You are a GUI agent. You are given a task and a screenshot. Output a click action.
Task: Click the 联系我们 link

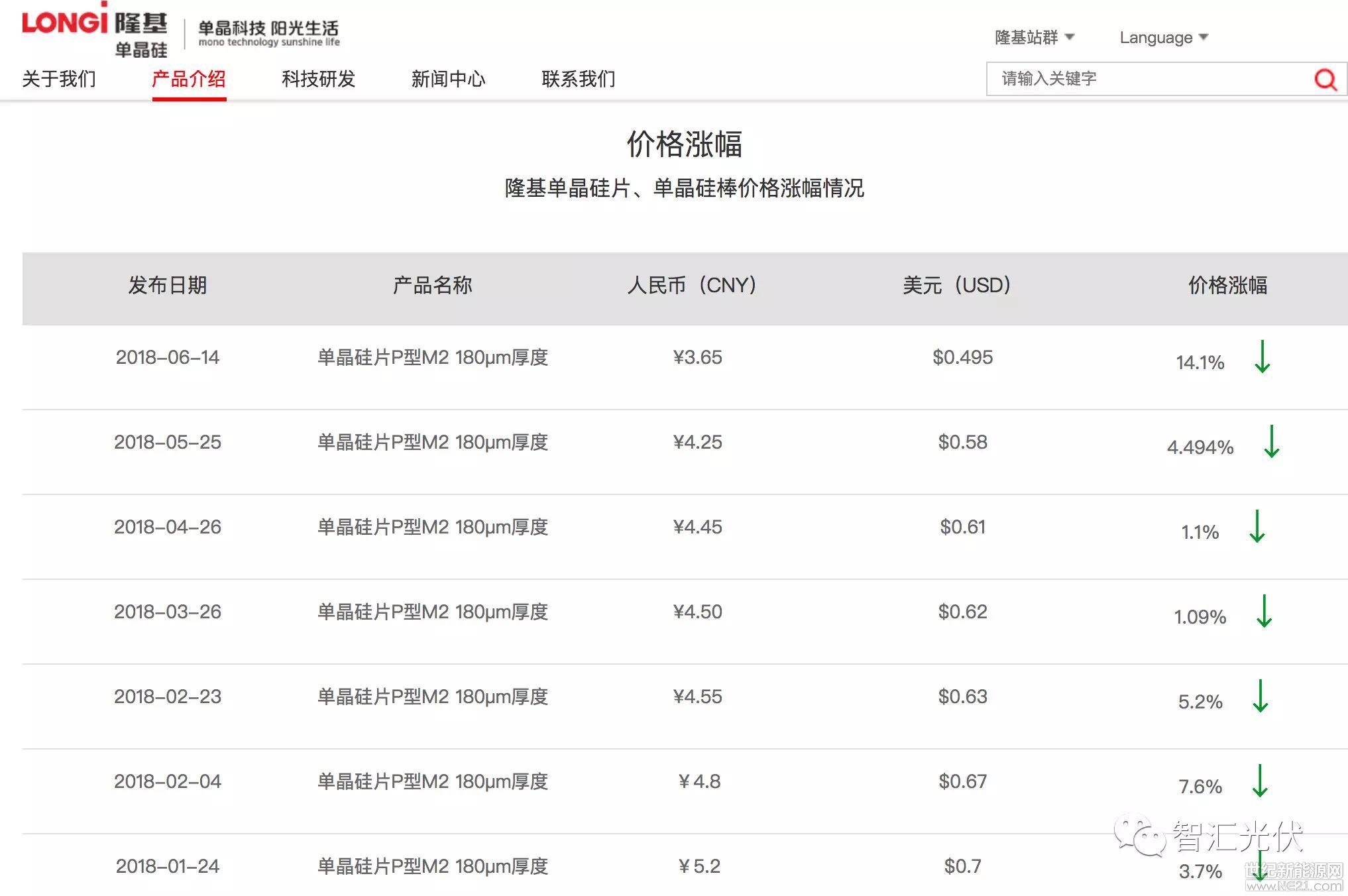[577, 79]
